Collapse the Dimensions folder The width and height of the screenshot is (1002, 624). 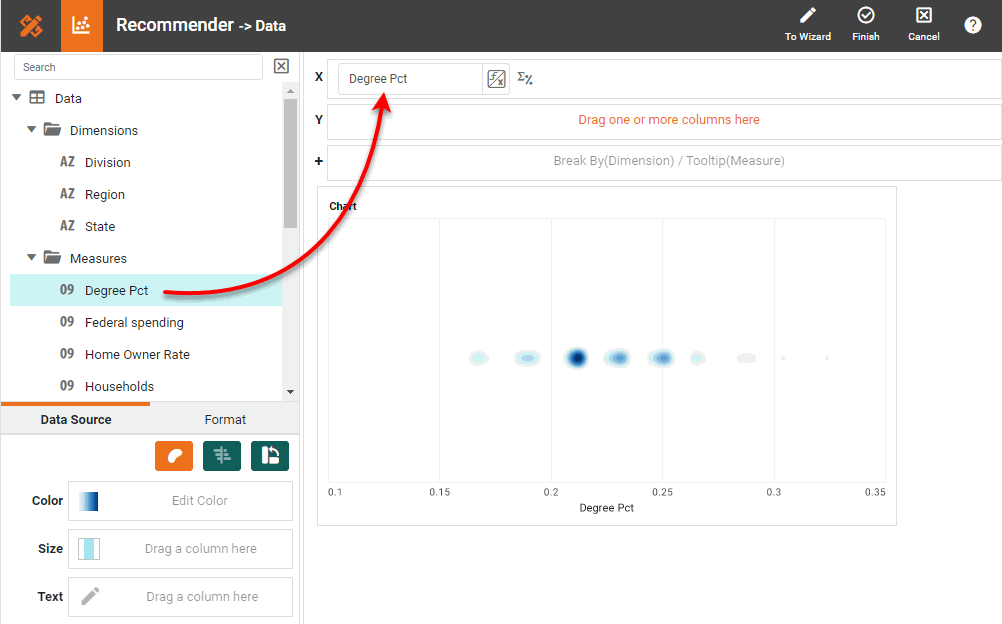[x=32, y=130]
